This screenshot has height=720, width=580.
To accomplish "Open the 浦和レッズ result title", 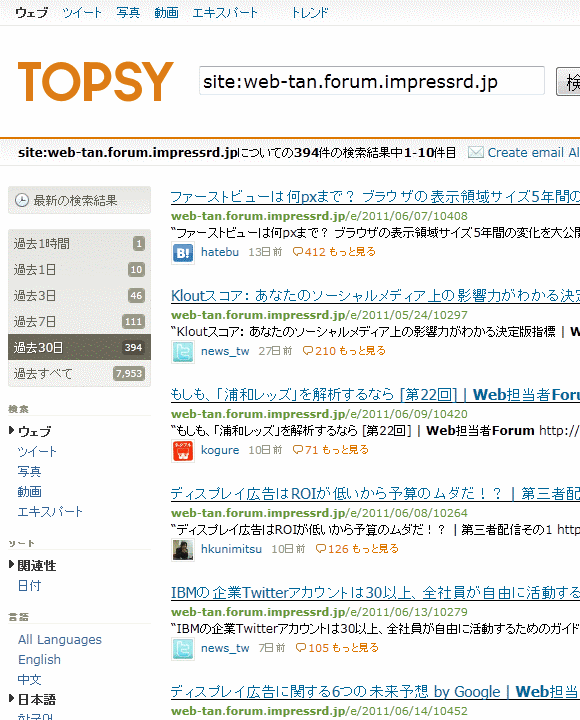I will click(375, 395).
